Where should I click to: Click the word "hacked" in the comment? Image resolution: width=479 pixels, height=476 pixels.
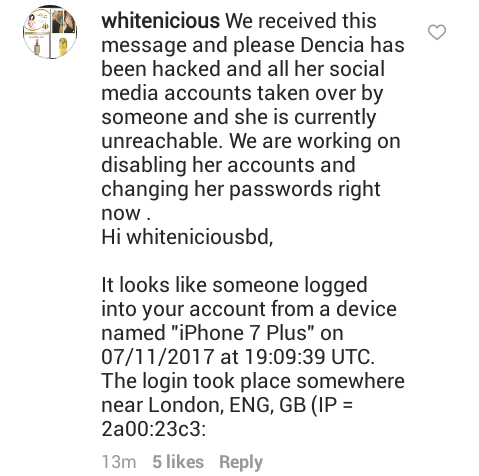click(x=186, y=69)
